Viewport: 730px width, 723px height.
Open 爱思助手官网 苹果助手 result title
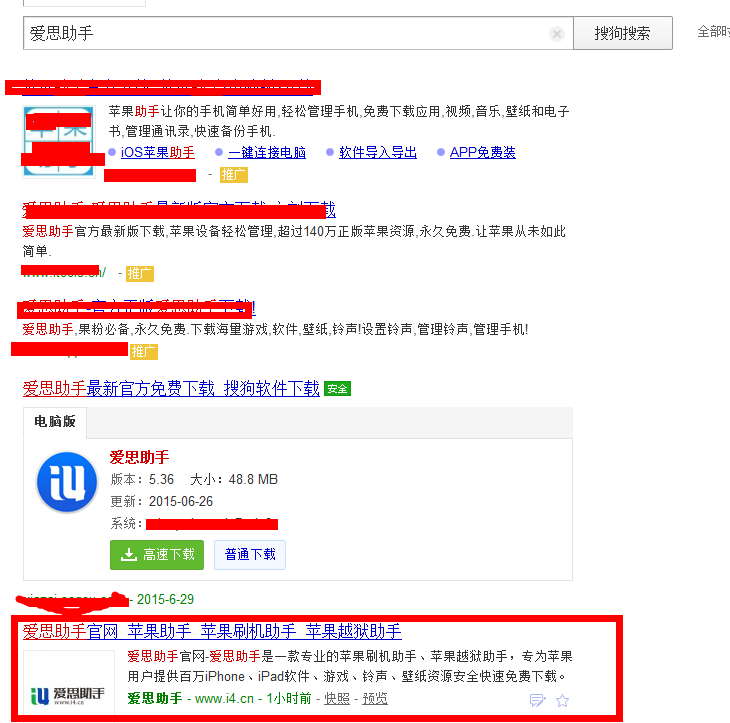pyautogui.click(x=212, y=631)
